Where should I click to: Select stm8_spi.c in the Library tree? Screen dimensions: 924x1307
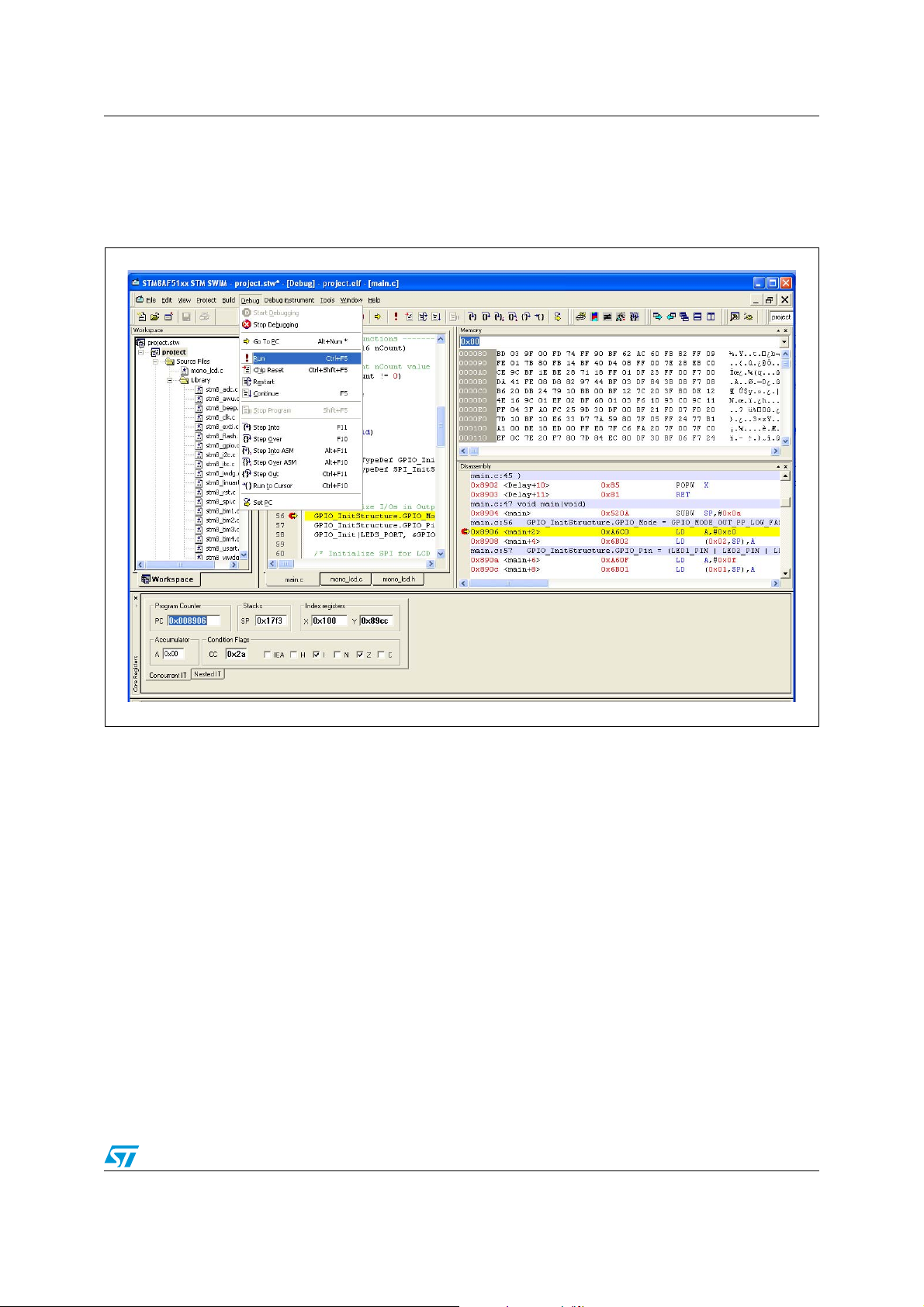coord(221,502)
